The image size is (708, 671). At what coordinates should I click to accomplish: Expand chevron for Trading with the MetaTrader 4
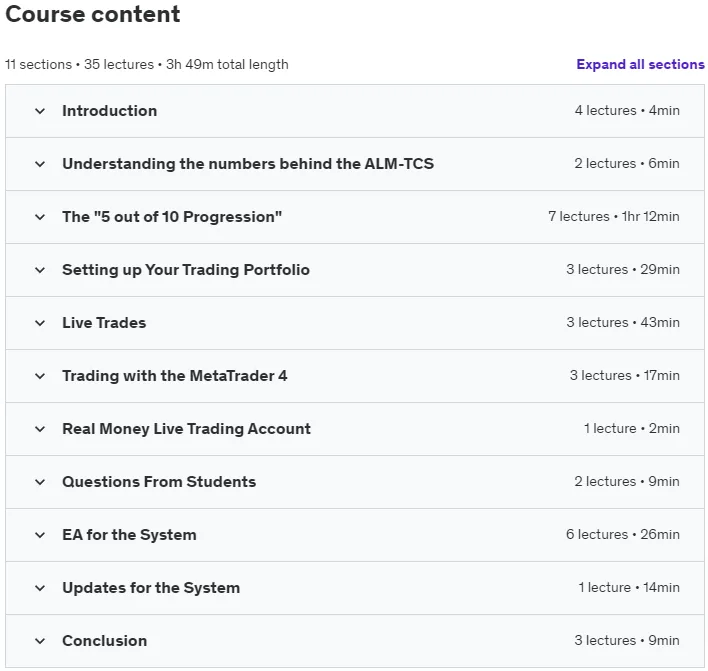point(40,376)
